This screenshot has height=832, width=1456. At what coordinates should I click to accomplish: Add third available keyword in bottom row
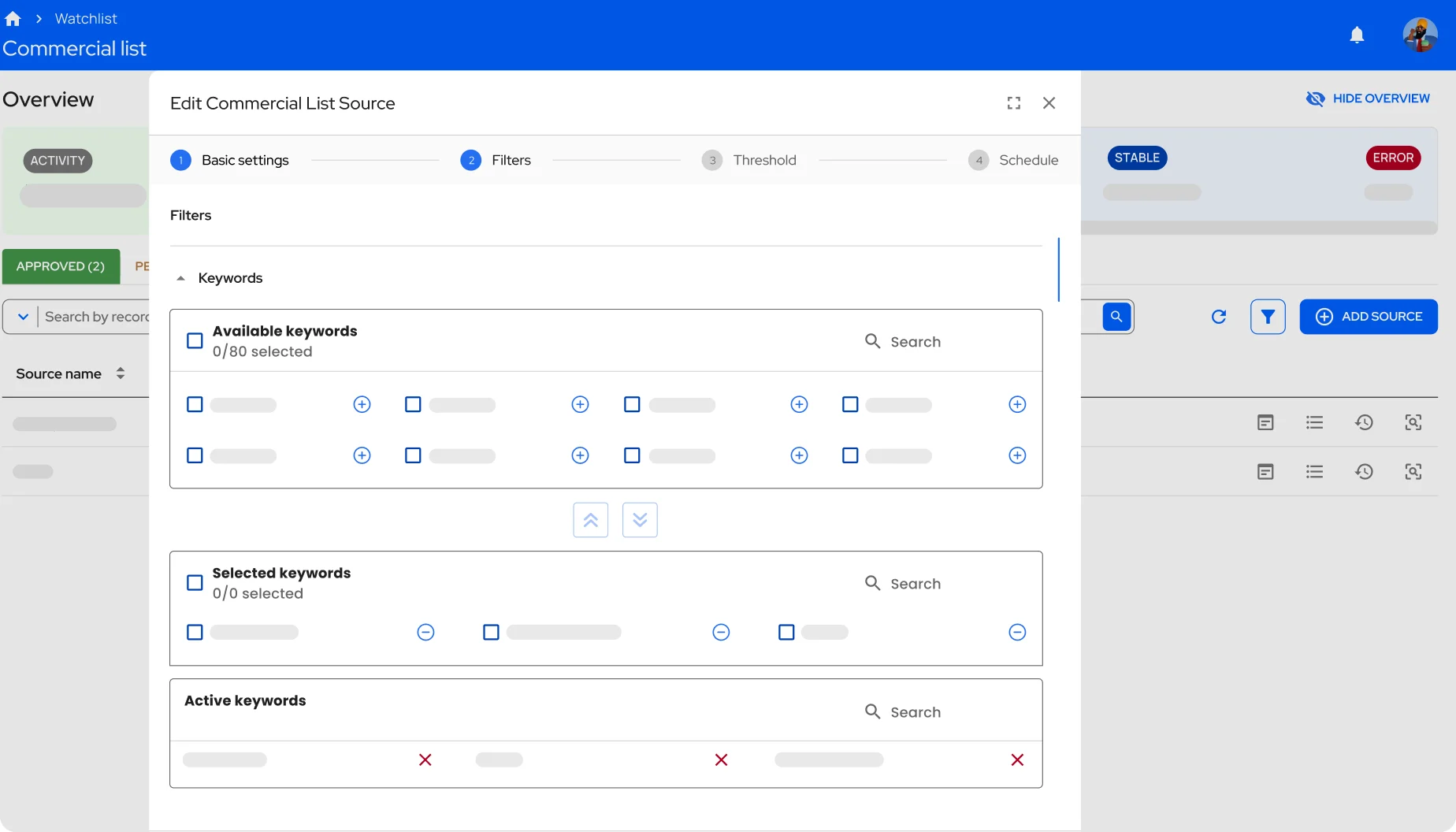click(x=799, y=455)
